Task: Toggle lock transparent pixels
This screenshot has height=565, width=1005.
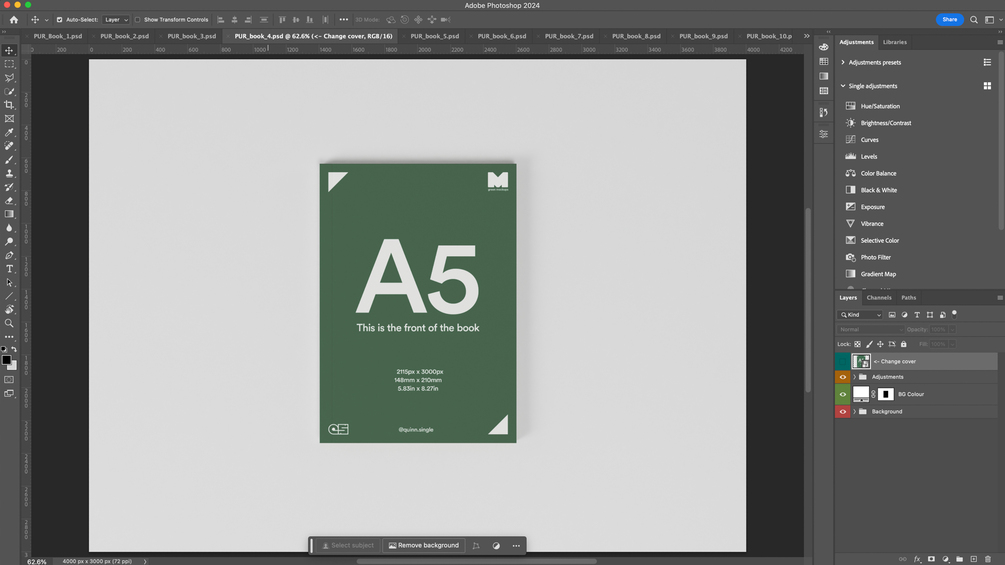Action: 858,344
